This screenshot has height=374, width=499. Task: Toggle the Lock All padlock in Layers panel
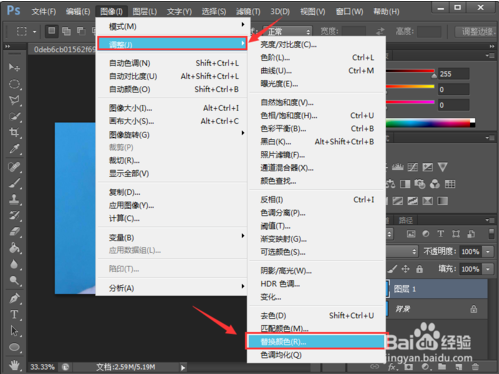(x=419, y=269)
